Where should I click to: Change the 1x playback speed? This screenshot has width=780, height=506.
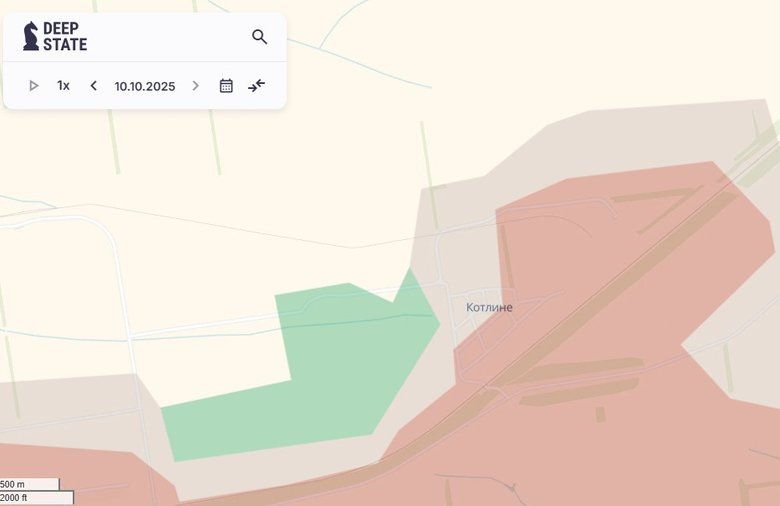[63, 86]
